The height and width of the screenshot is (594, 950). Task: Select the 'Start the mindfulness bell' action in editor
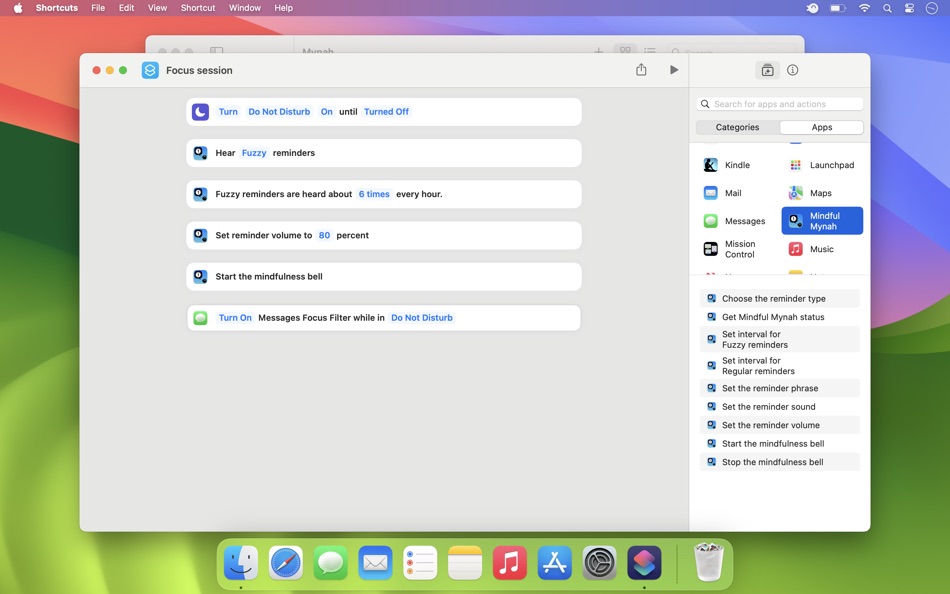point(384,276)
